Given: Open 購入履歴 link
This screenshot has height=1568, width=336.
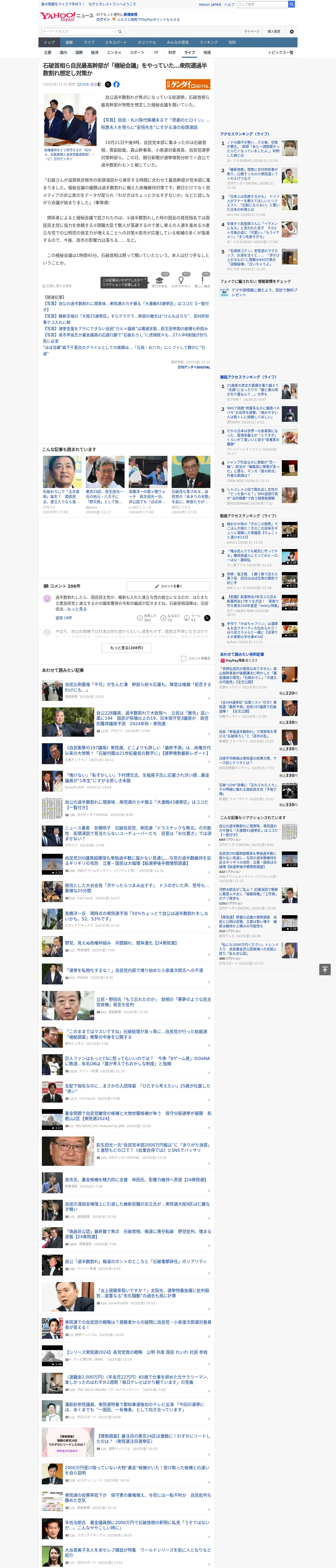Looking at the screenshot, I should 274,31.
